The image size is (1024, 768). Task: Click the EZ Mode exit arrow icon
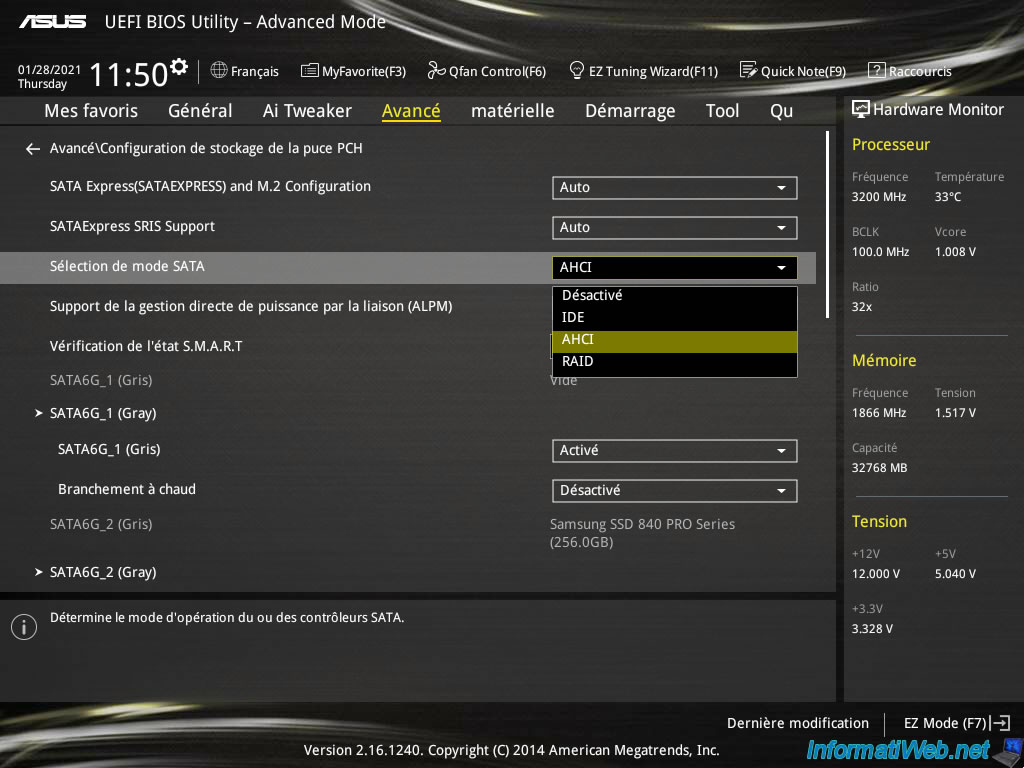point(1000,722)
